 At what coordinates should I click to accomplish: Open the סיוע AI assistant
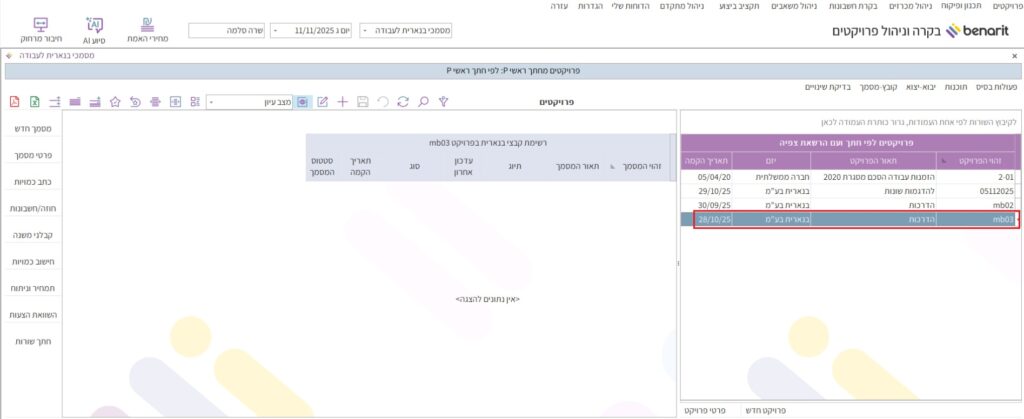tap(94, 29)
